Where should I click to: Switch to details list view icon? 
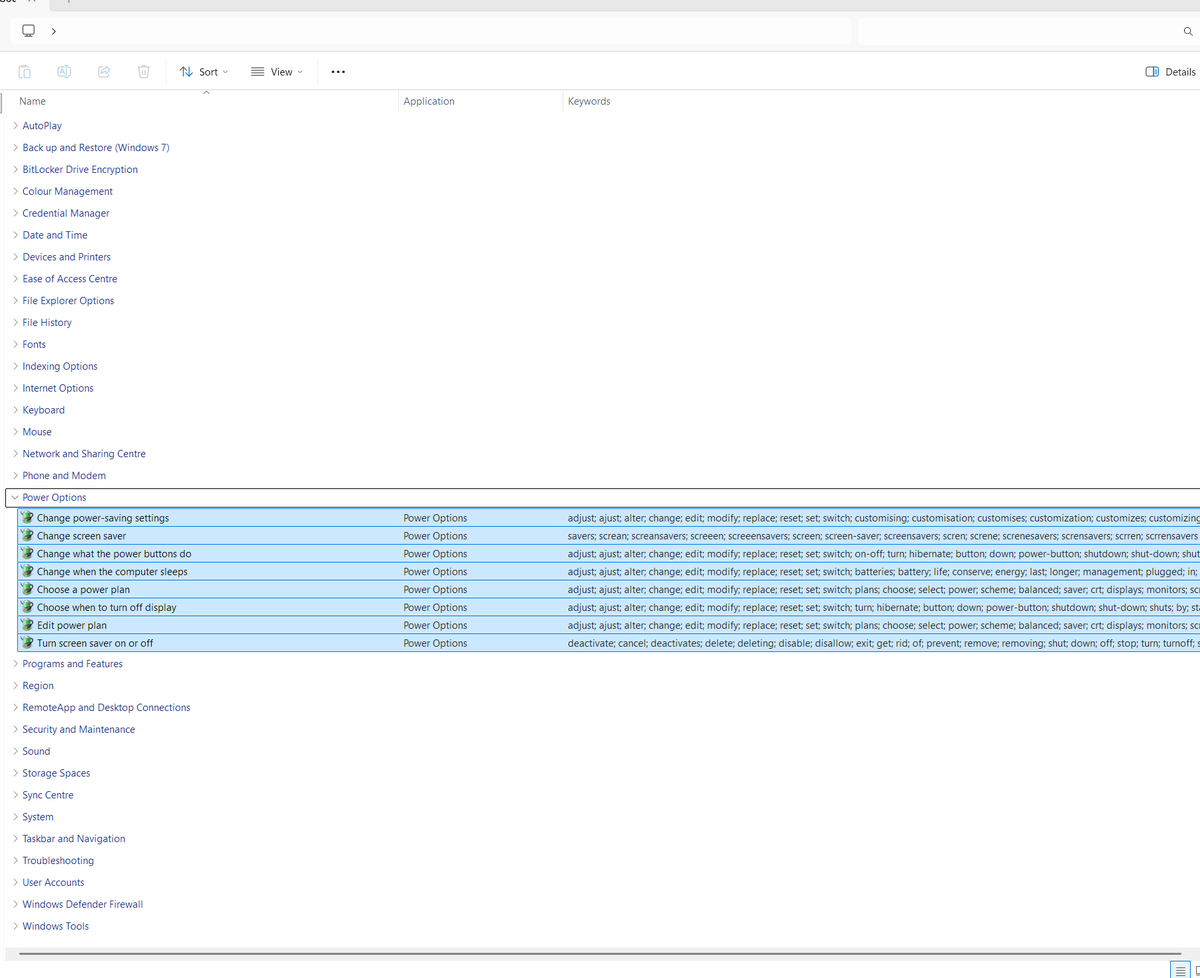(x=1181, y=970)
